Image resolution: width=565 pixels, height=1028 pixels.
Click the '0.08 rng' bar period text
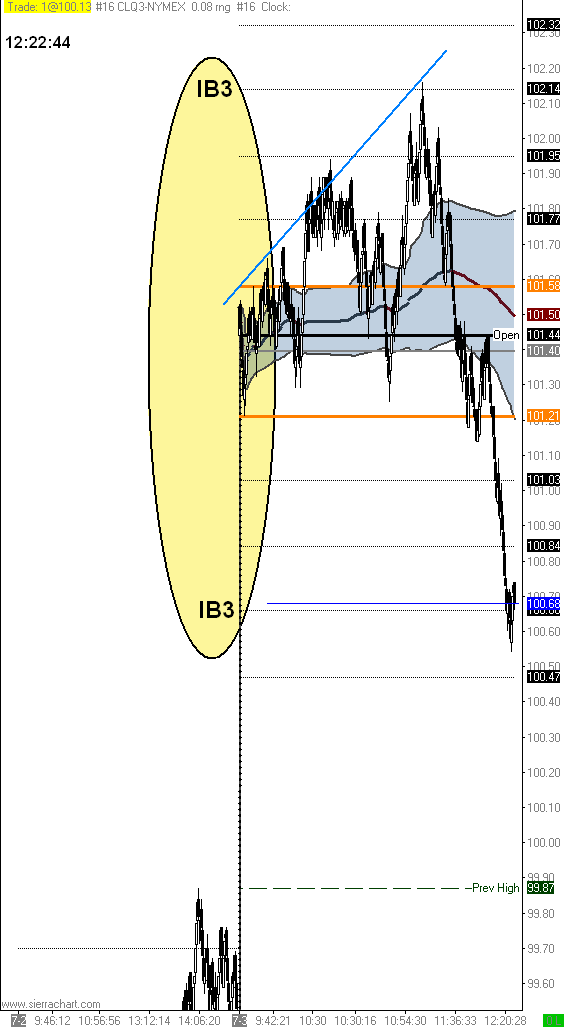point(212,7)
